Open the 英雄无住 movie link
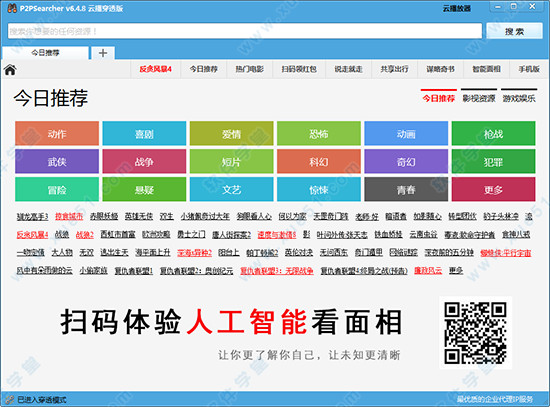Screen dimensions: 550x407 tap(139, 216)
